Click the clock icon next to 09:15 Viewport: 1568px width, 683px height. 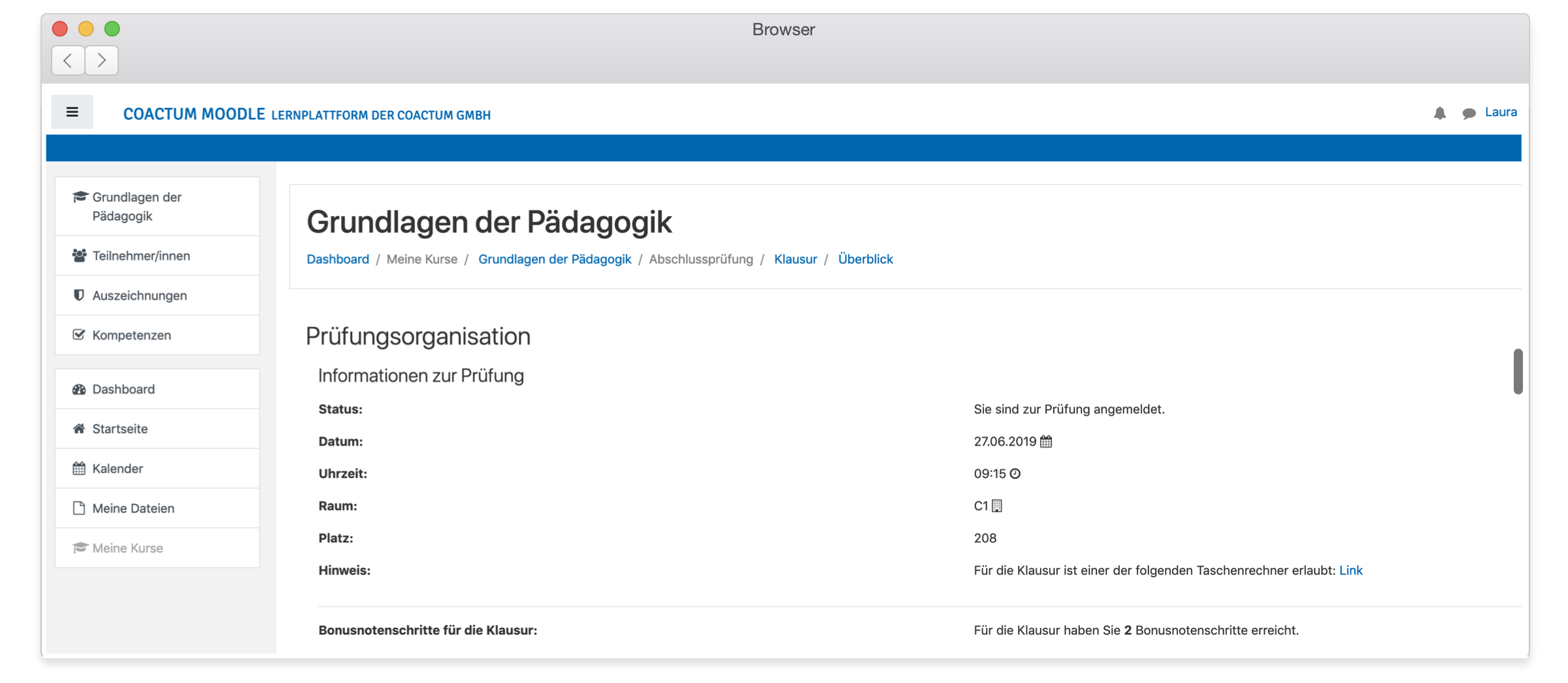[1015, 473]
